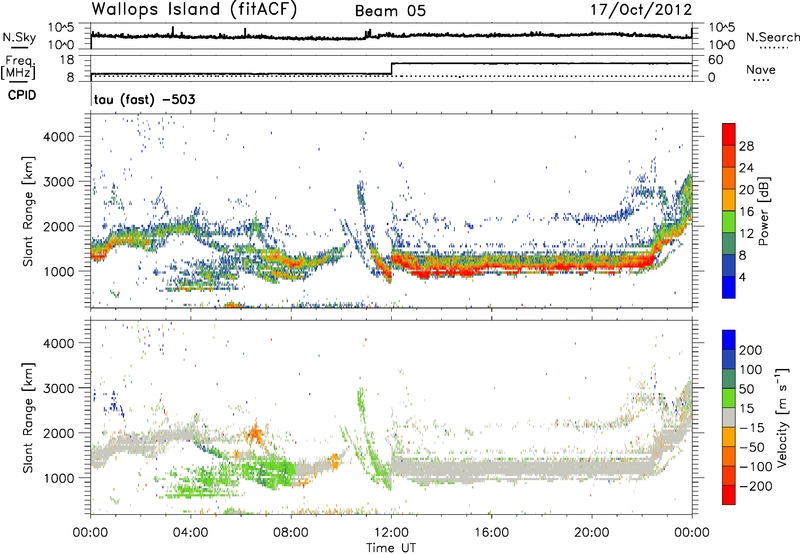This screenshot has width=800, height=554.
Task: Click the grey -15 to 15 velocity color segment
Action: click(x=729, y=418)
